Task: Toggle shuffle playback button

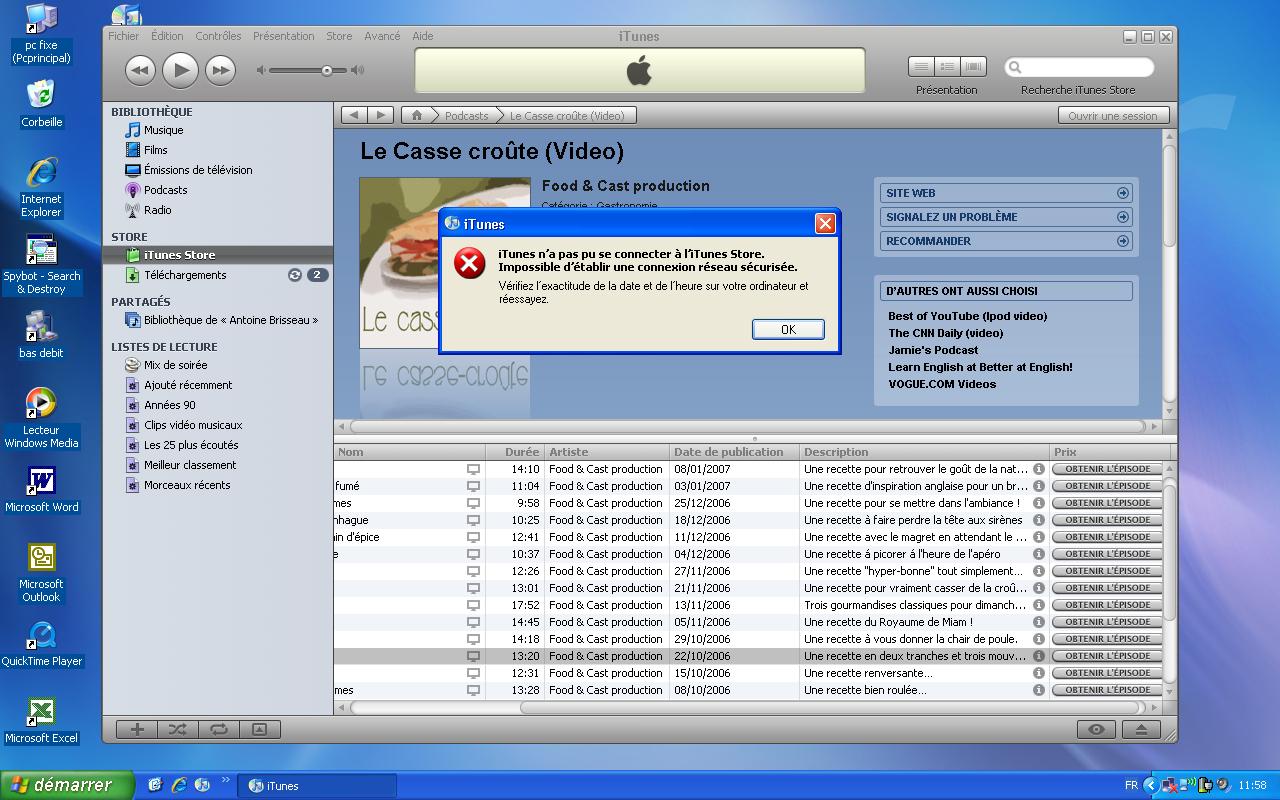Action: click(x=178, y=729)
